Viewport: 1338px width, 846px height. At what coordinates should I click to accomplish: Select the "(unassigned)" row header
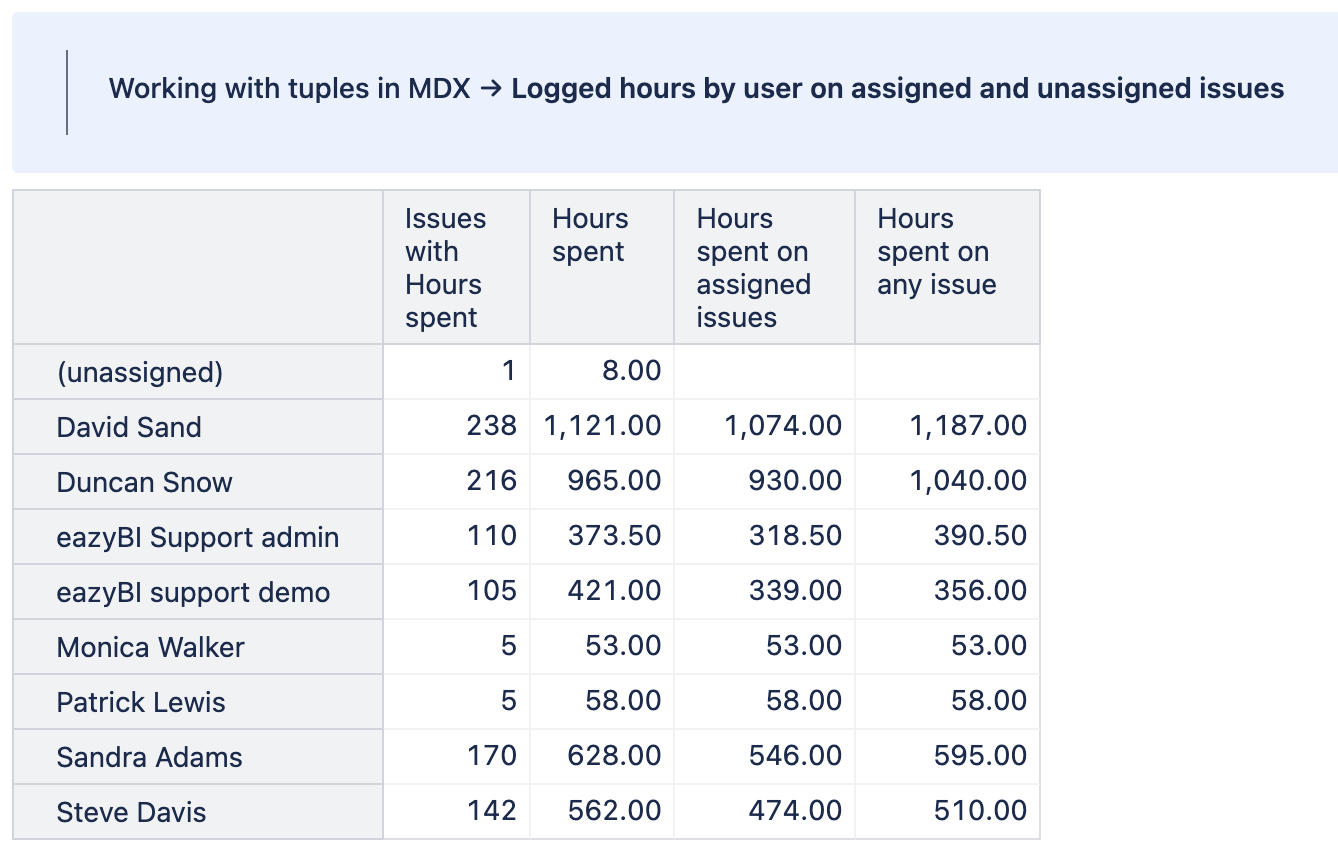[140, 373]
